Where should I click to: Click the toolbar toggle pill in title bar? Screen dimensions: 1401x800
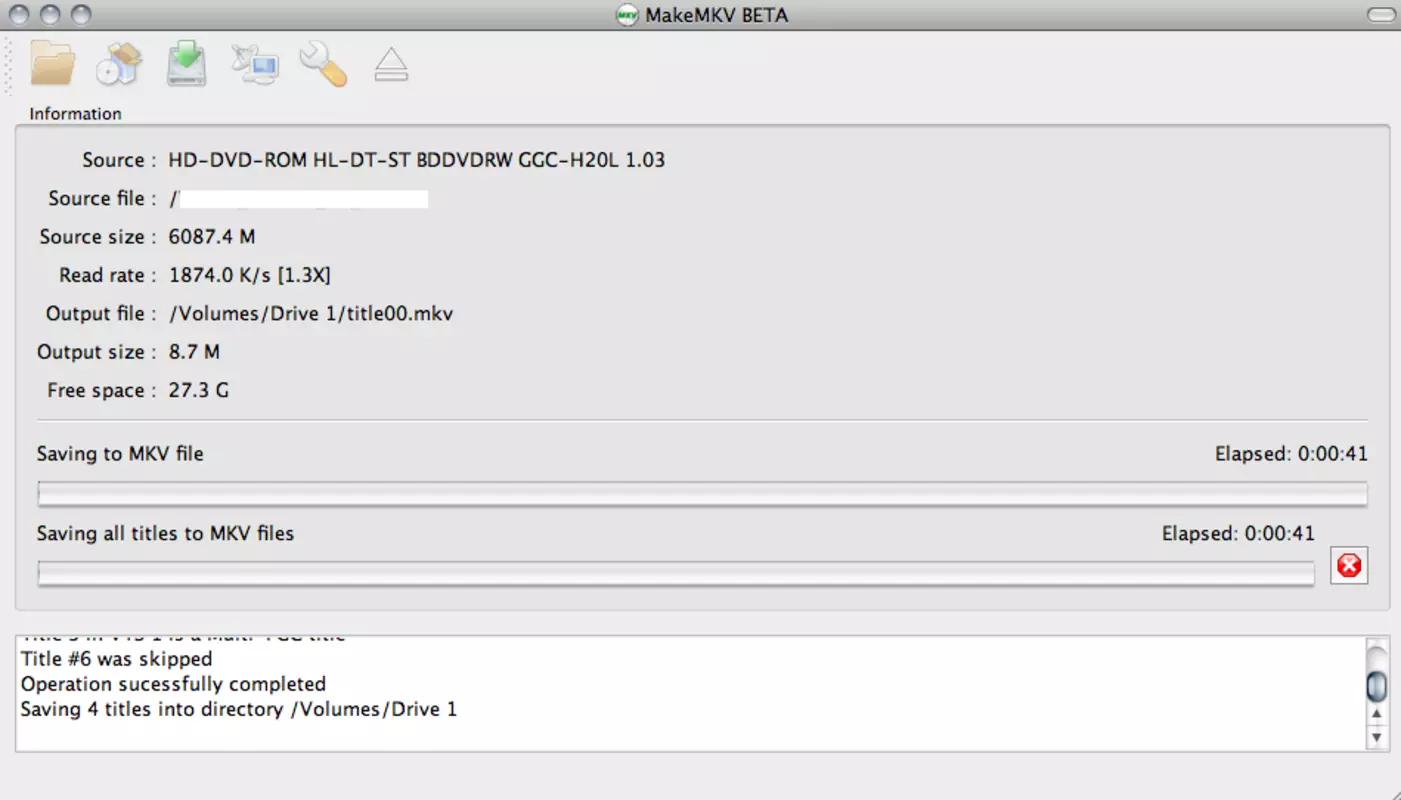1381,15
